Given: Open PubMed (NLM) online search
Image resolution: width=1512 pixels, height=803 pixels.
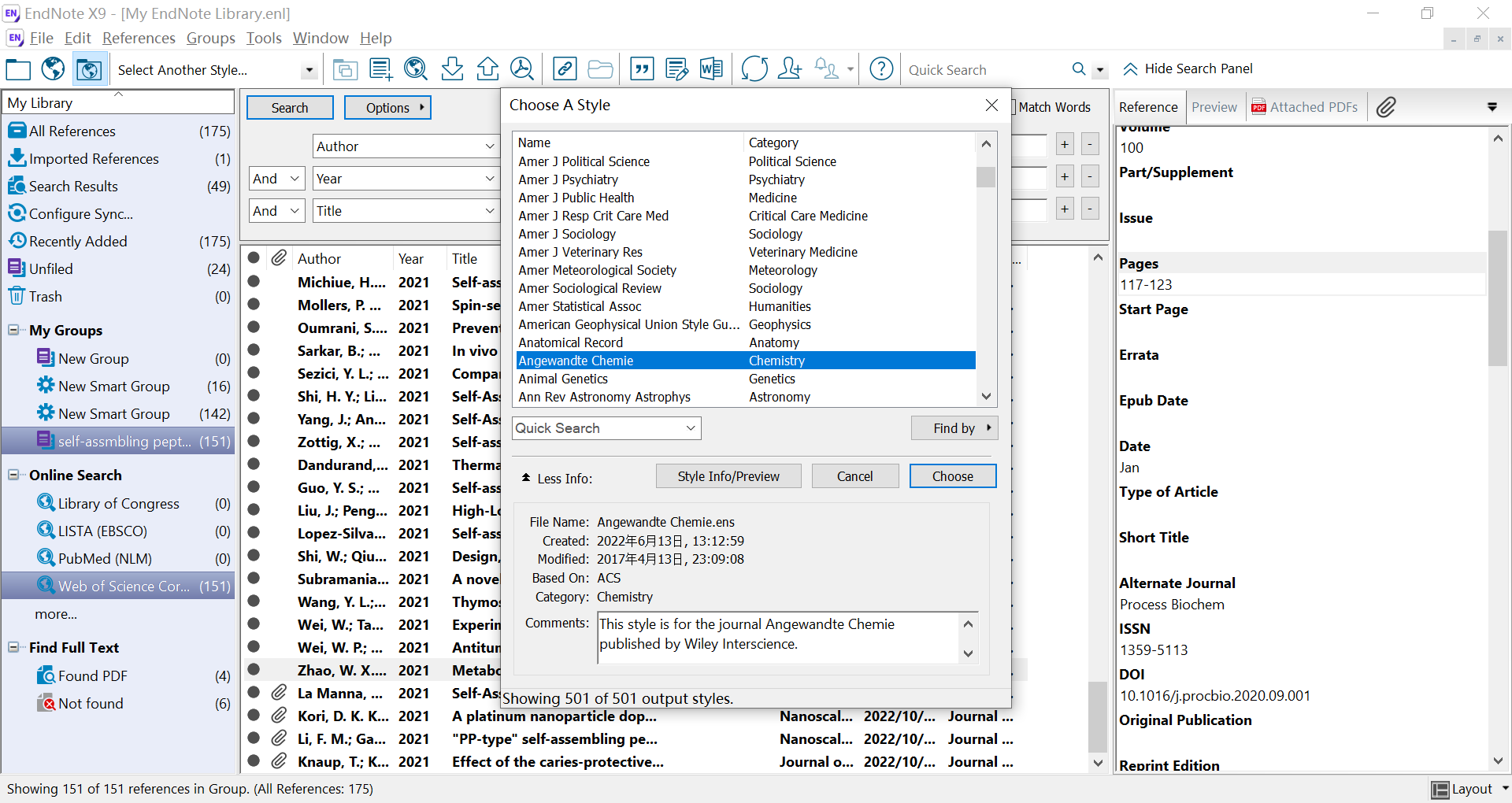Looking at the screenshot, I should point(105,558).
